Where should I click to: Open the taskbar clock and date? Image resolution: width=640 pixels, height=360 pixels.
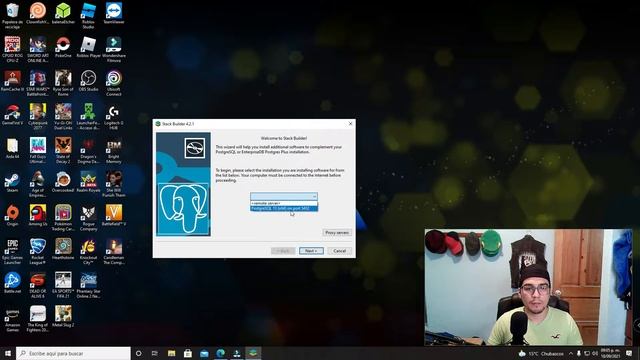pyautogui.click(x=610, y=353)
